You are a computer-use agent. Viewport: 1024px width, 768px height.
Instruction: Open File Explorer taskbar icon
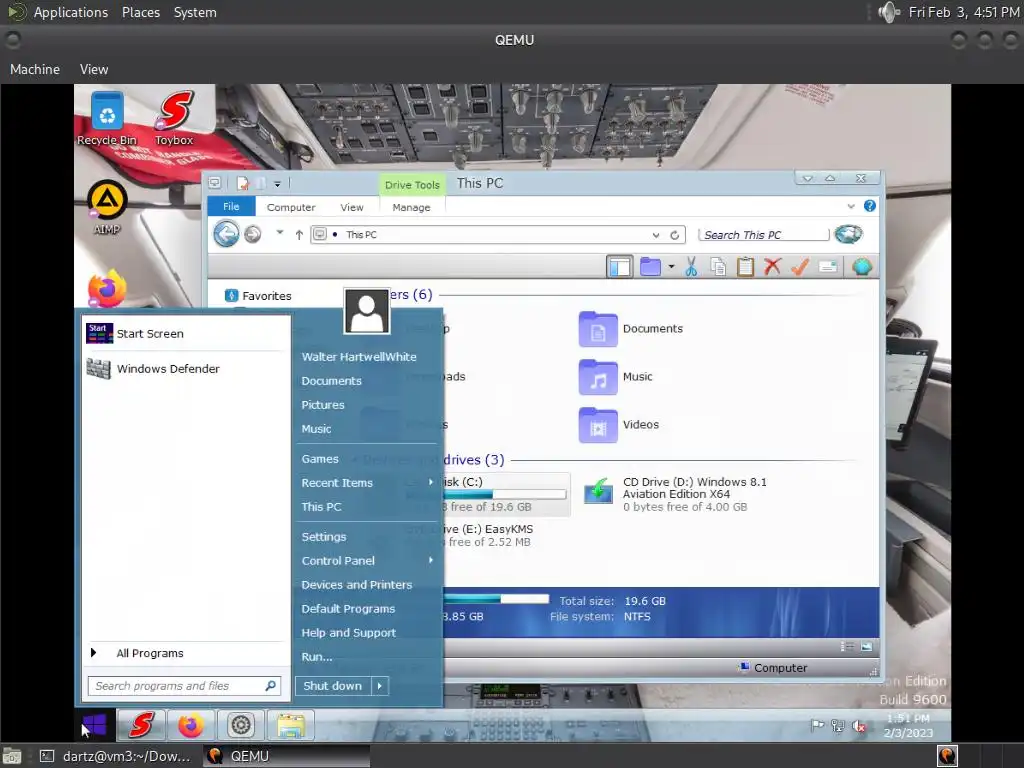point(291,725)
